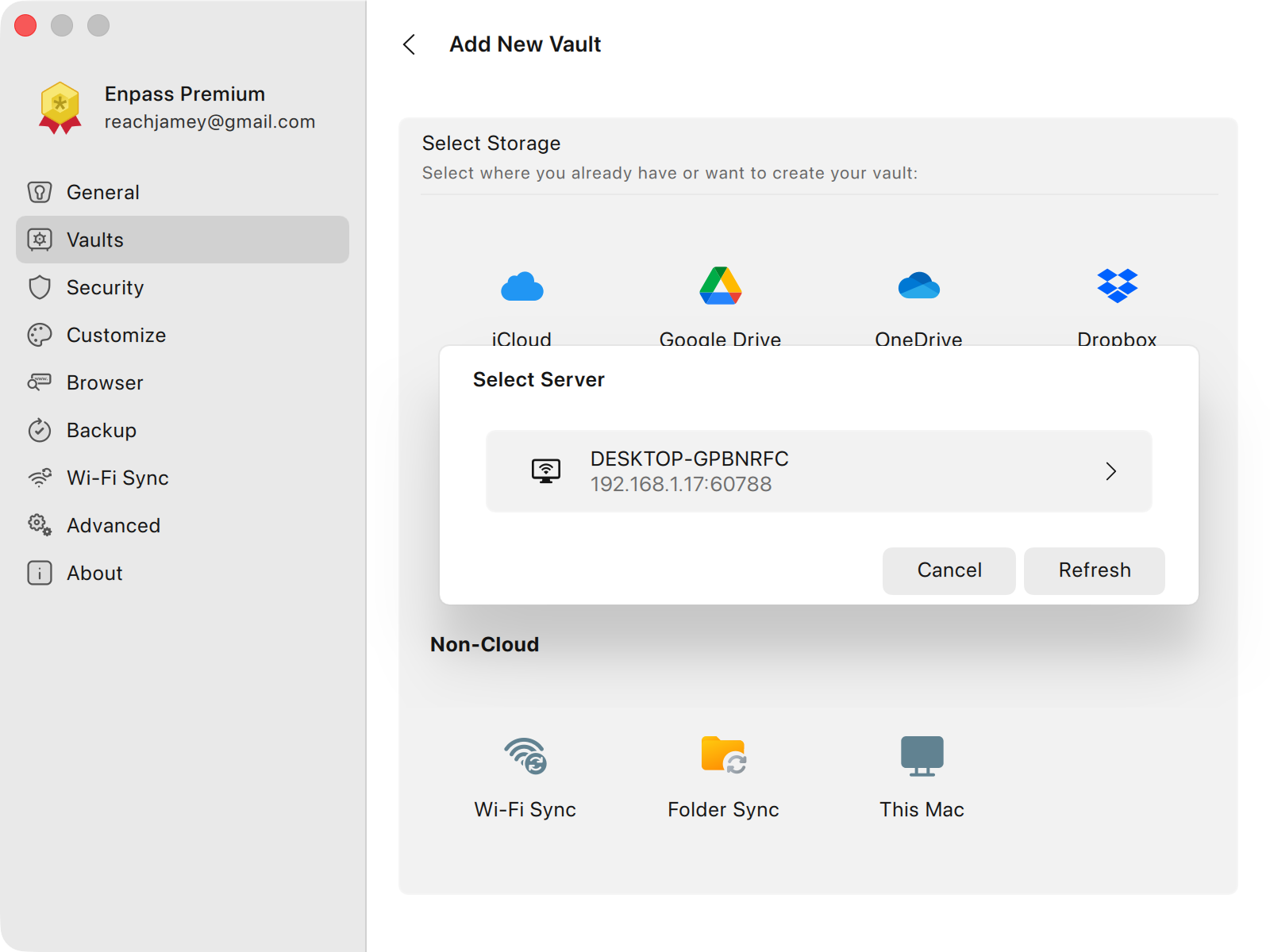Open the General settings section
This screenshot has height=952, width=1270.
point(183,192)
